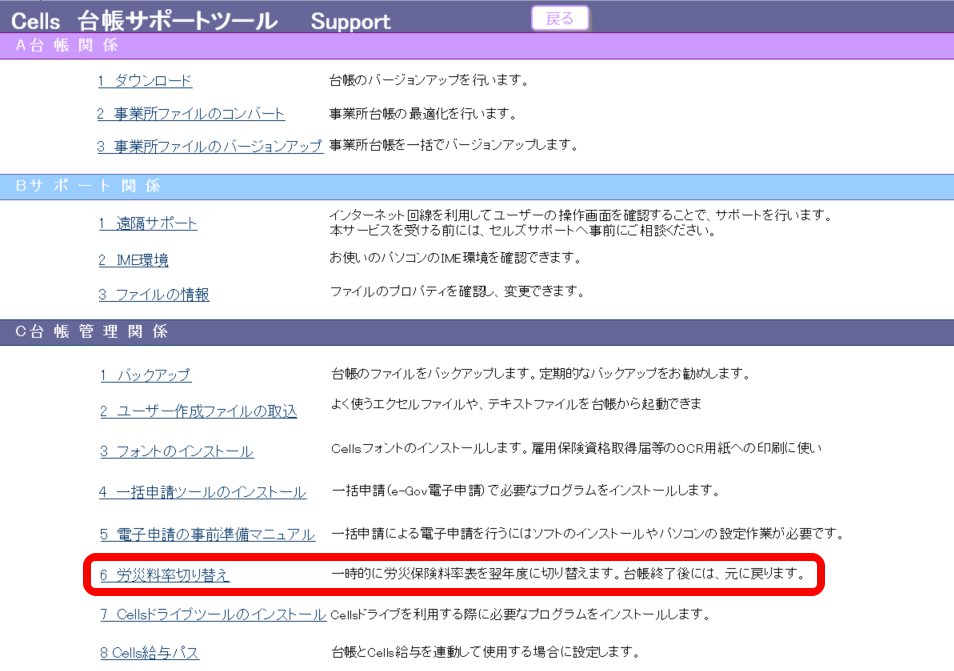The width and height of the screenshot is (954, 671).
Task: Start 1 遠隔サポート link
Action: [x=147, y=223]
